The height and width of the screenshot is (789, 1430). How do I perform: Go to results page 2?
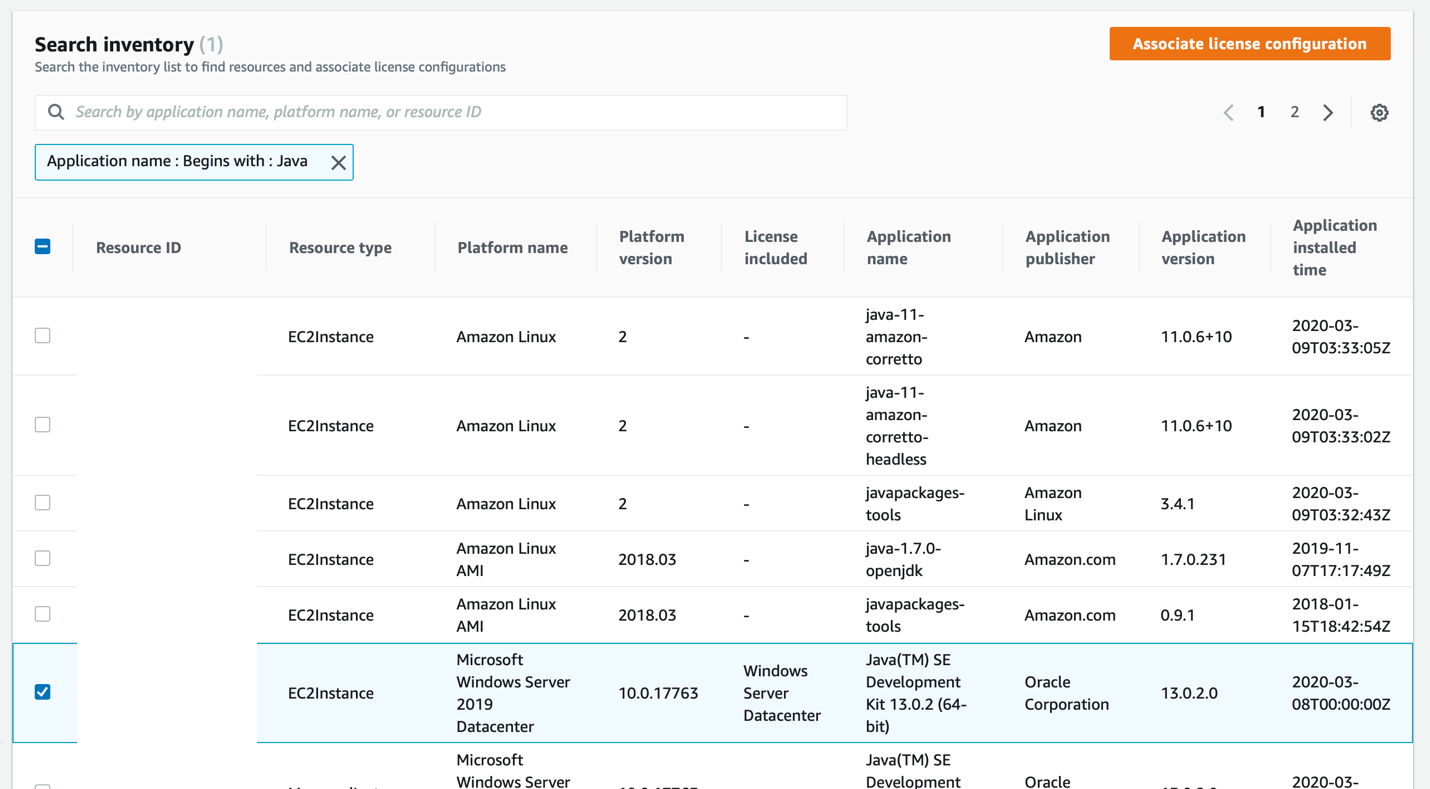click(1294, 112)
